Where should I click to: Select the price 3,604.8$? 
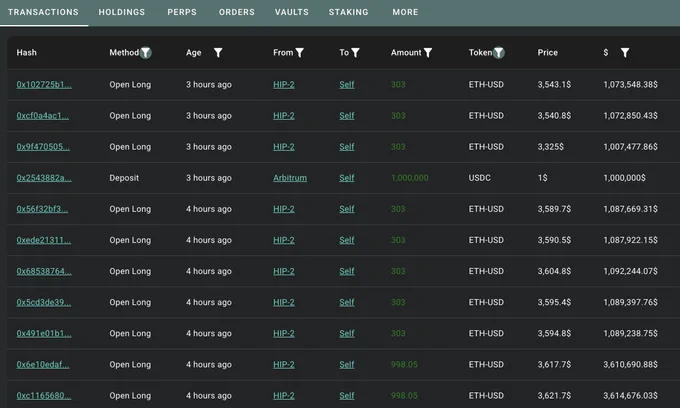554,271
